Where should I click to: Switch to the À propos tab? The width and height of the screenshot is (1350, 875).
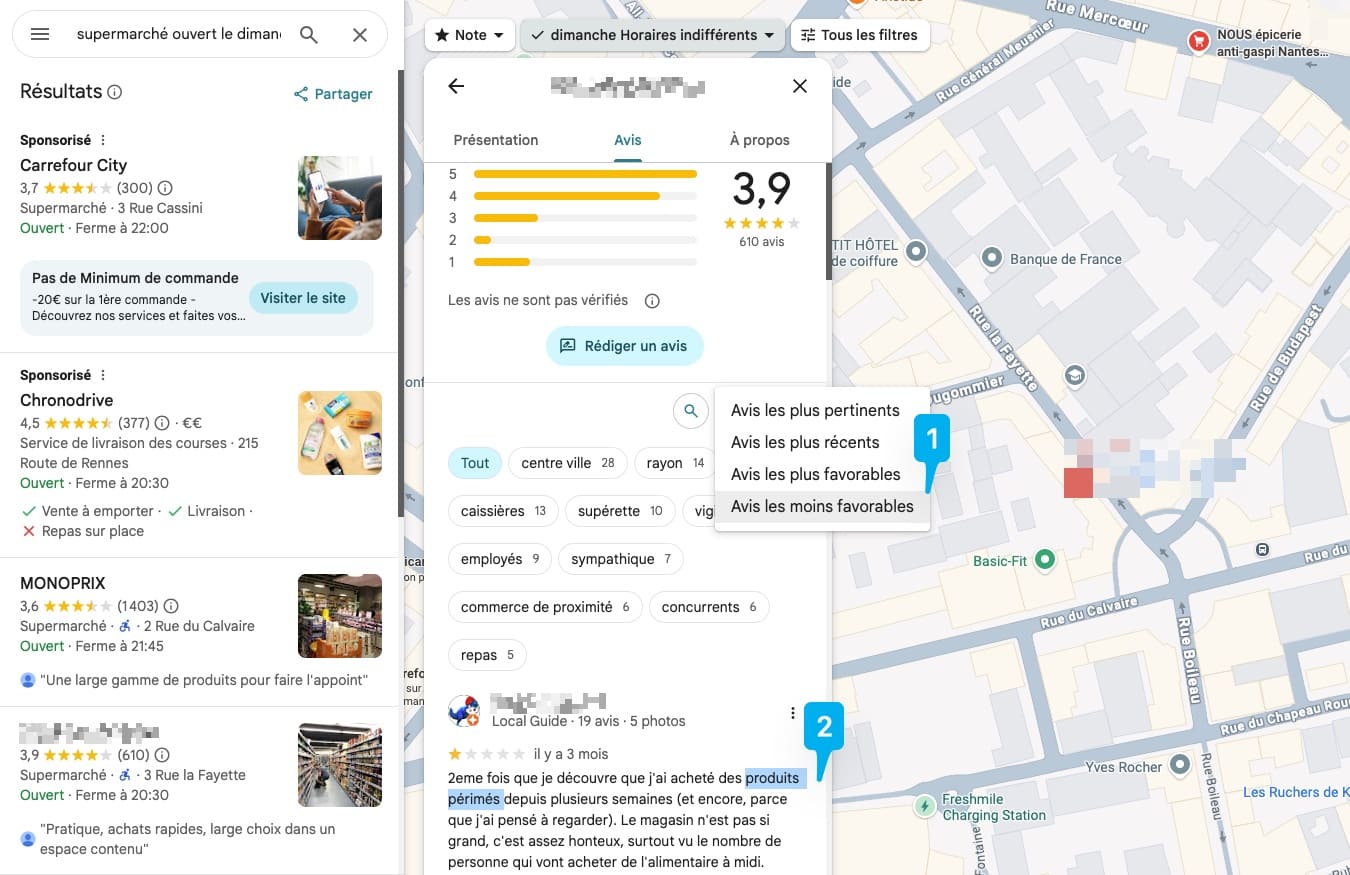[760, 140]
